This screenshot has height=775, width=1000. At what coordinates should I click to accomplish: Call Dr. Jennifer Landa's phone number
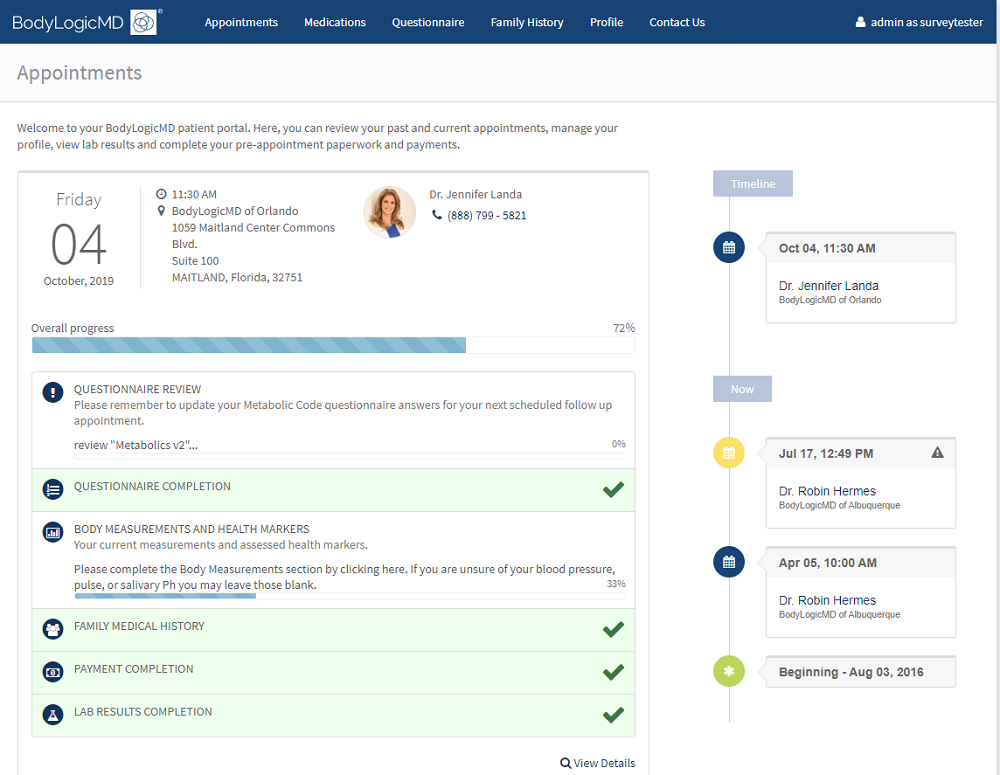tap(486, 215)
